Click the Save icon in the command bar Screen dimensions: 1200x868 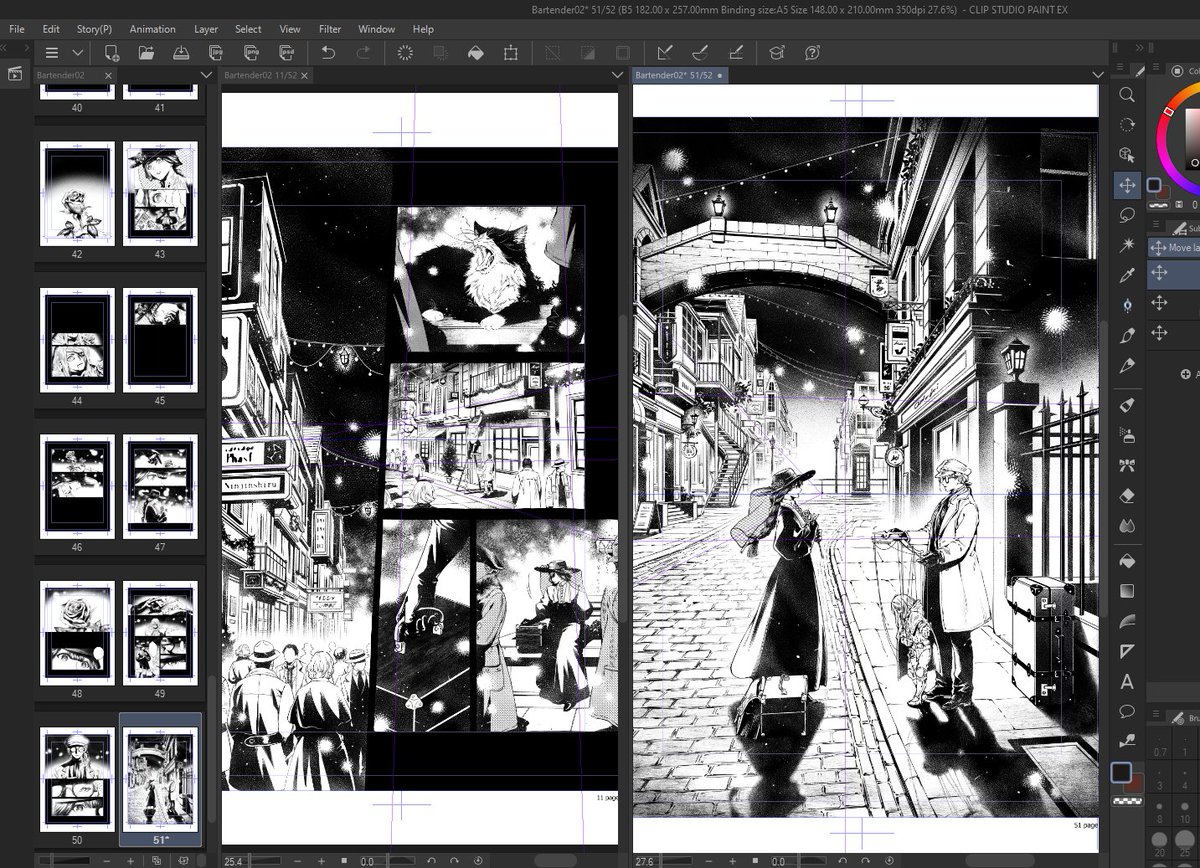[181, 53]
